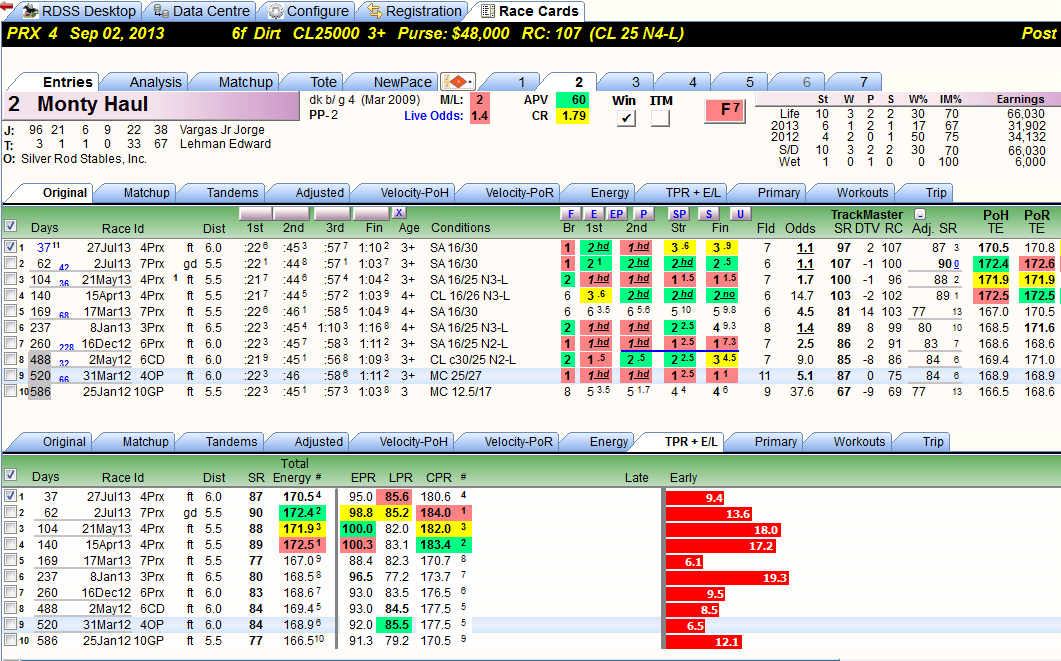Toggle the Win checkbox
This screenshot has height=661, width=1061.
[x=627, y=118]
